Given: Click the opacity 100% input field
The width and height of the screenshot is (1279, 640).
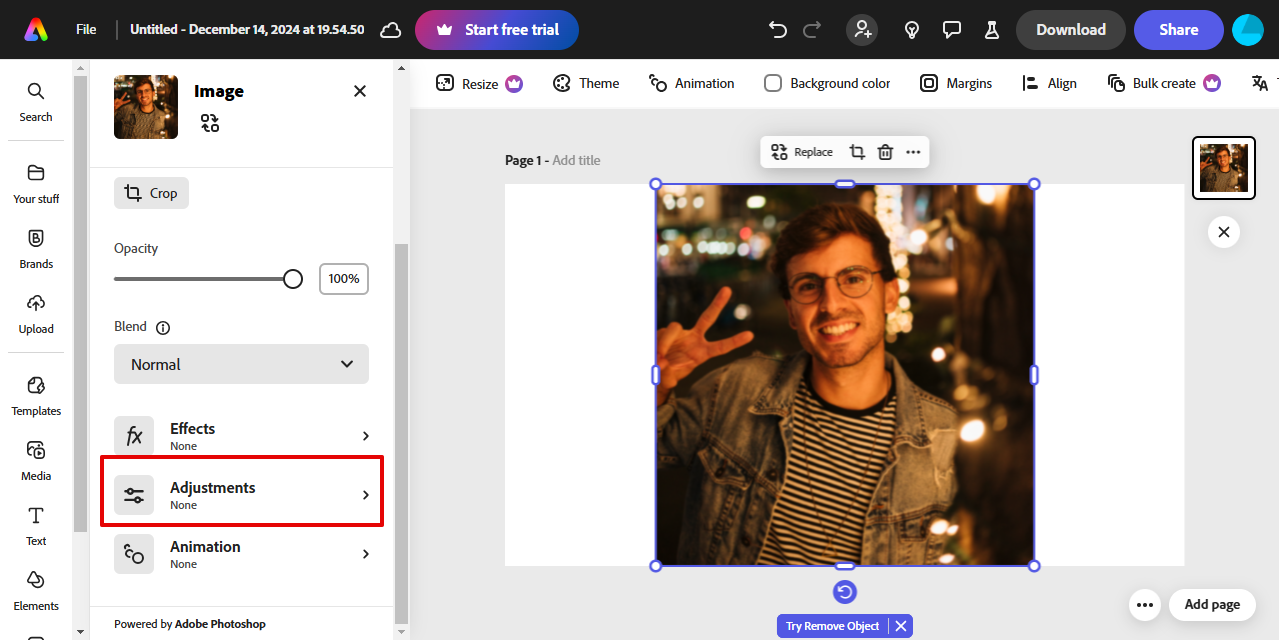Looking at the screenshot, I should coord(344,279).
